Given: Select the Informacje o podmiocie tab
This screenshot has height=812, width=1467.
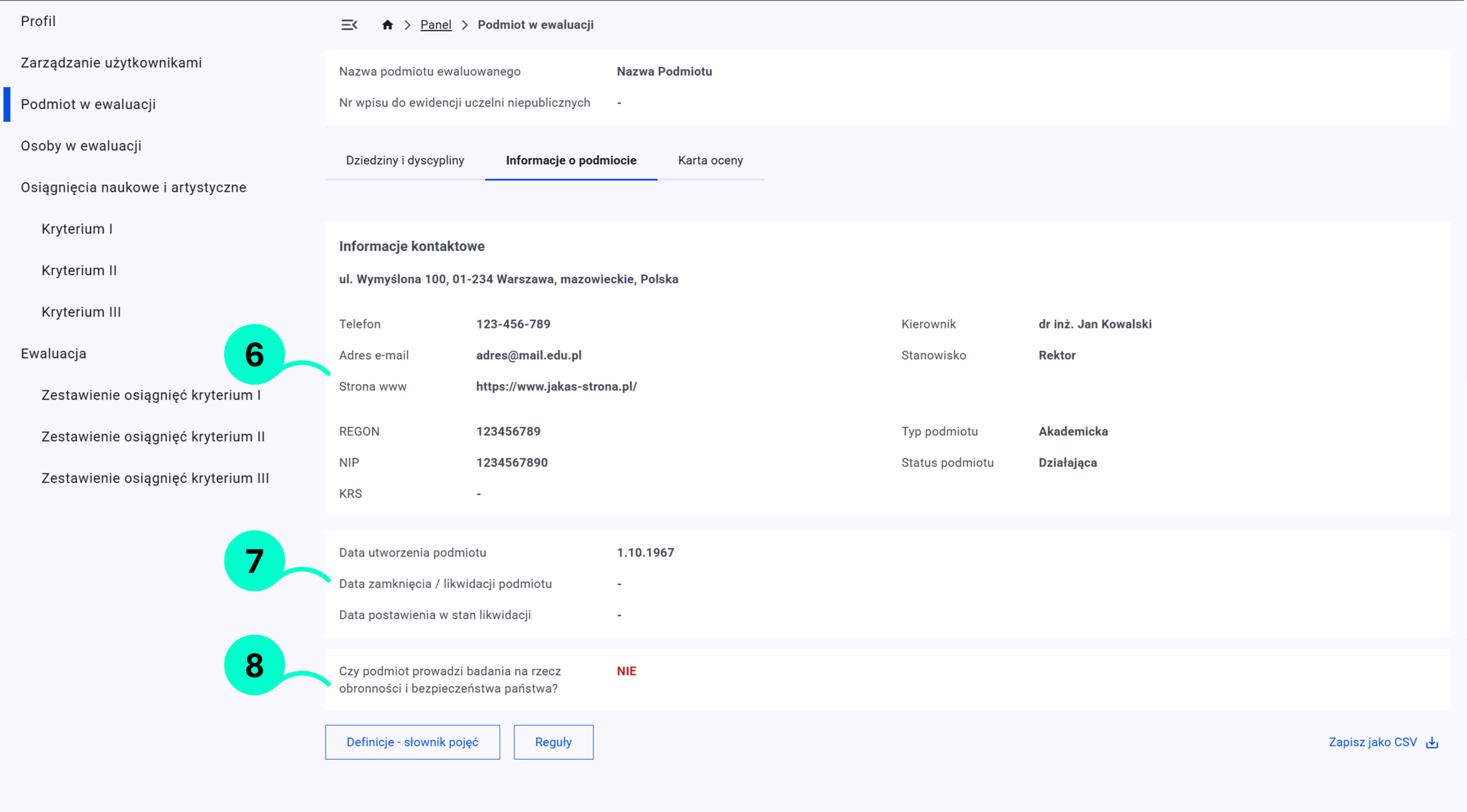Looking at the screenshot, I should 571,160.
